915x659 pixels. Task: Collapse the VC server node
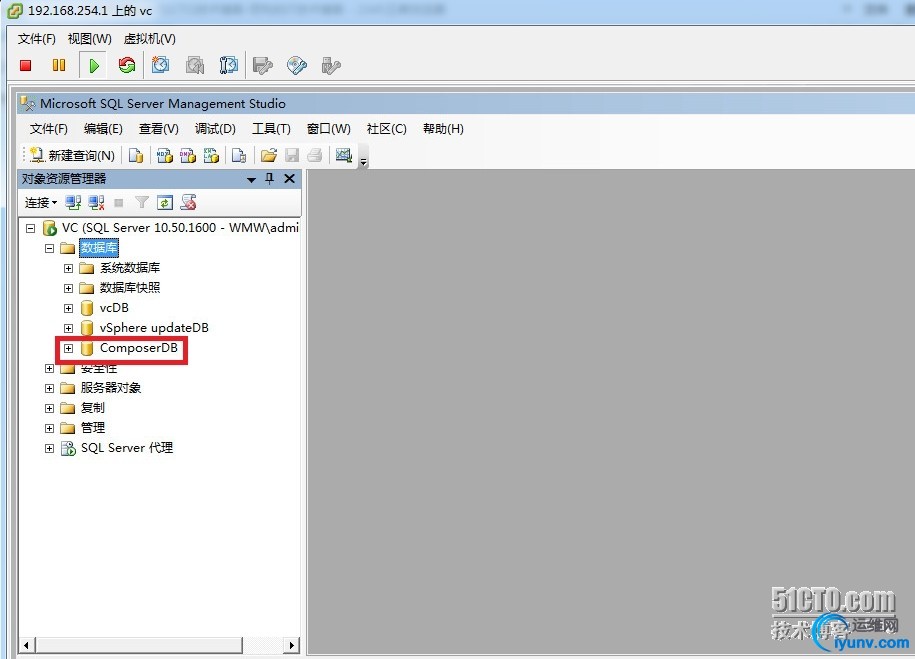[30, 229]
